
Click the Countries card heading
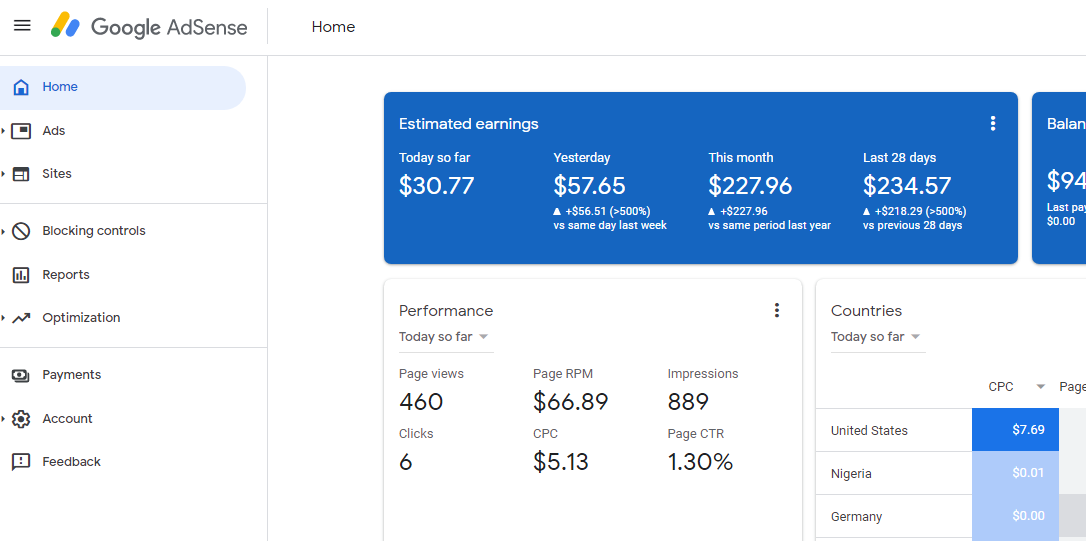(866, 310)
